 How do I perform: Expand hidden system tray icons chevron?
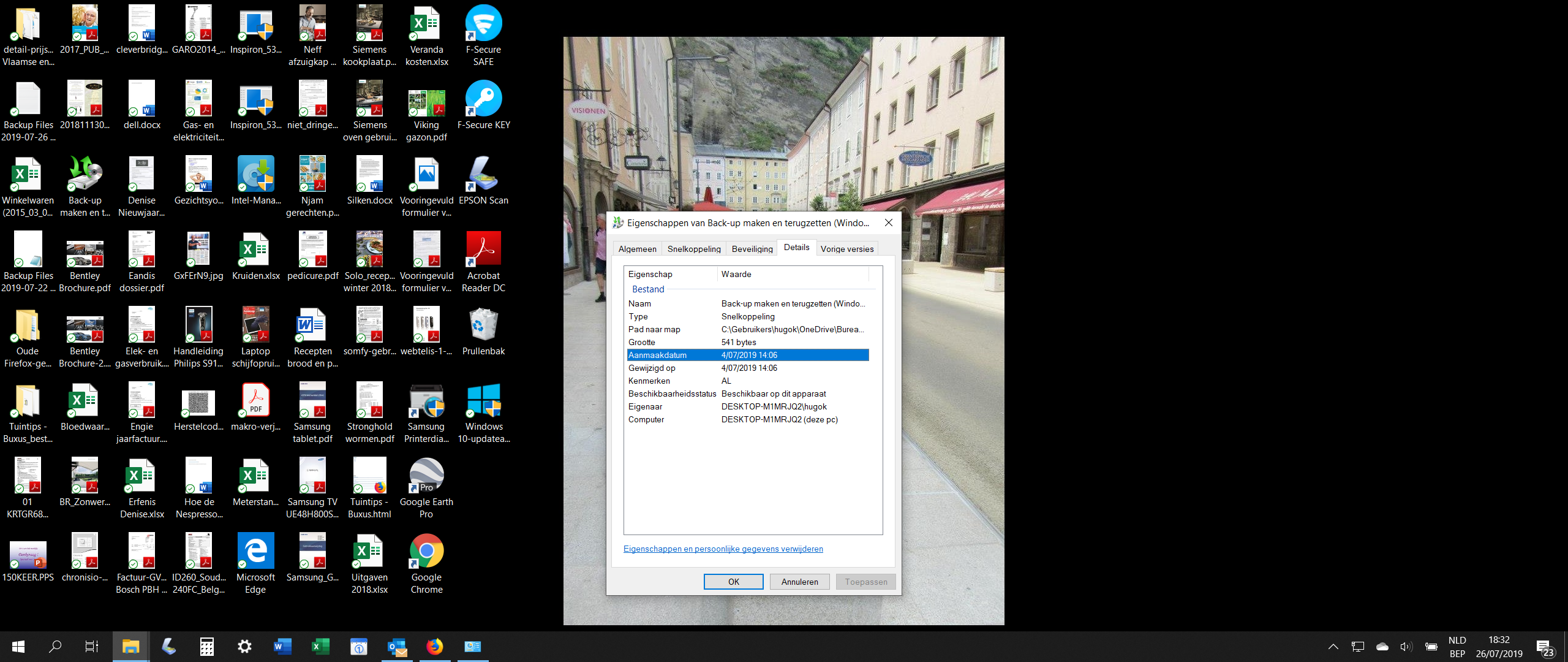point(1333,647)
